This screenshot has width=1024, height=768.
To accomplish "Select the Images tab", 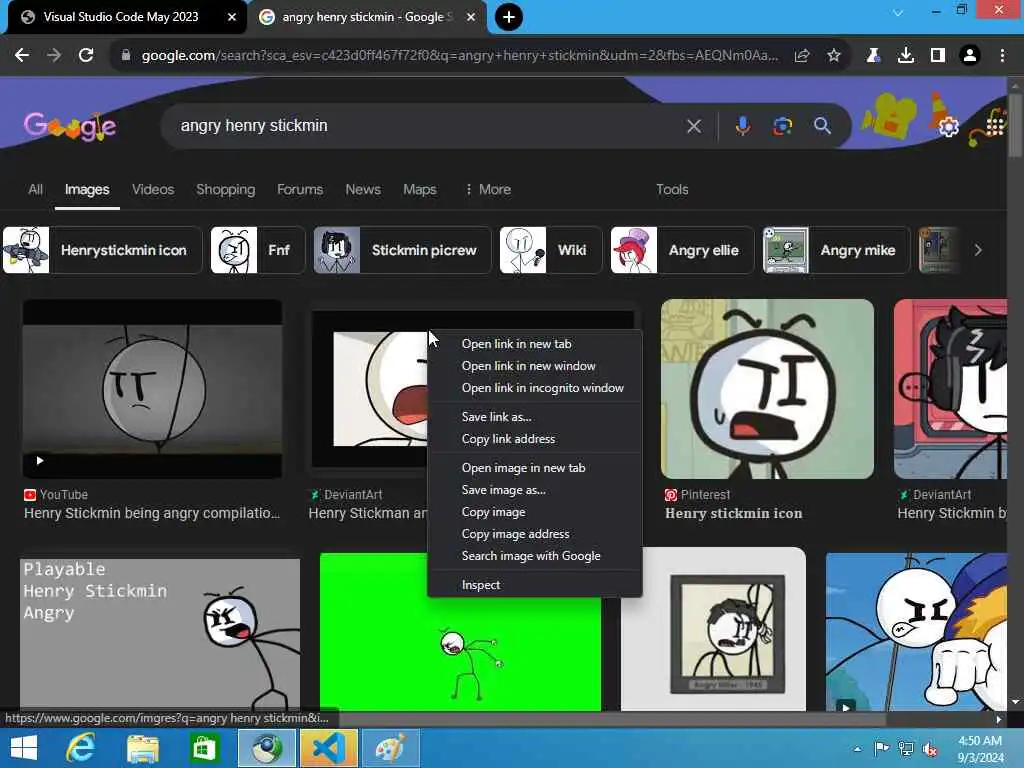I will pos(87,189).
